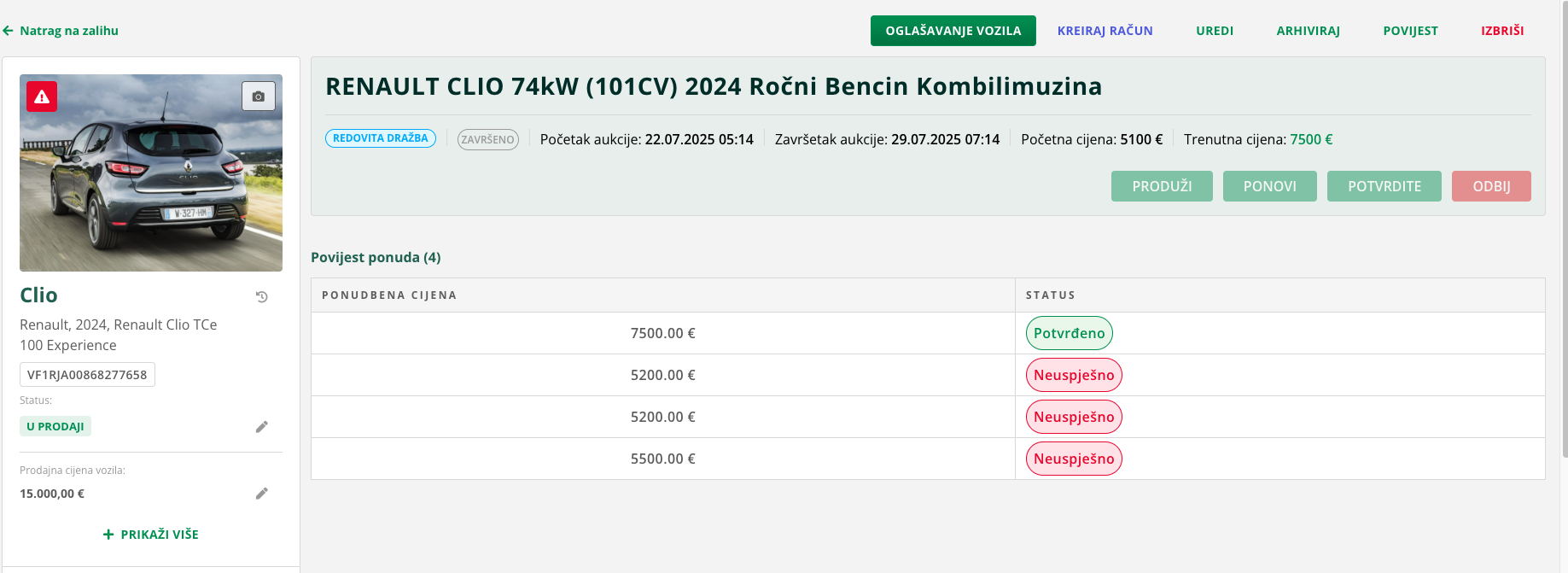Image resolution: width=1568 pixels, height=573 pixels.
Task: Open the camera photo upload icon
Action: click(x=259, y=96)
